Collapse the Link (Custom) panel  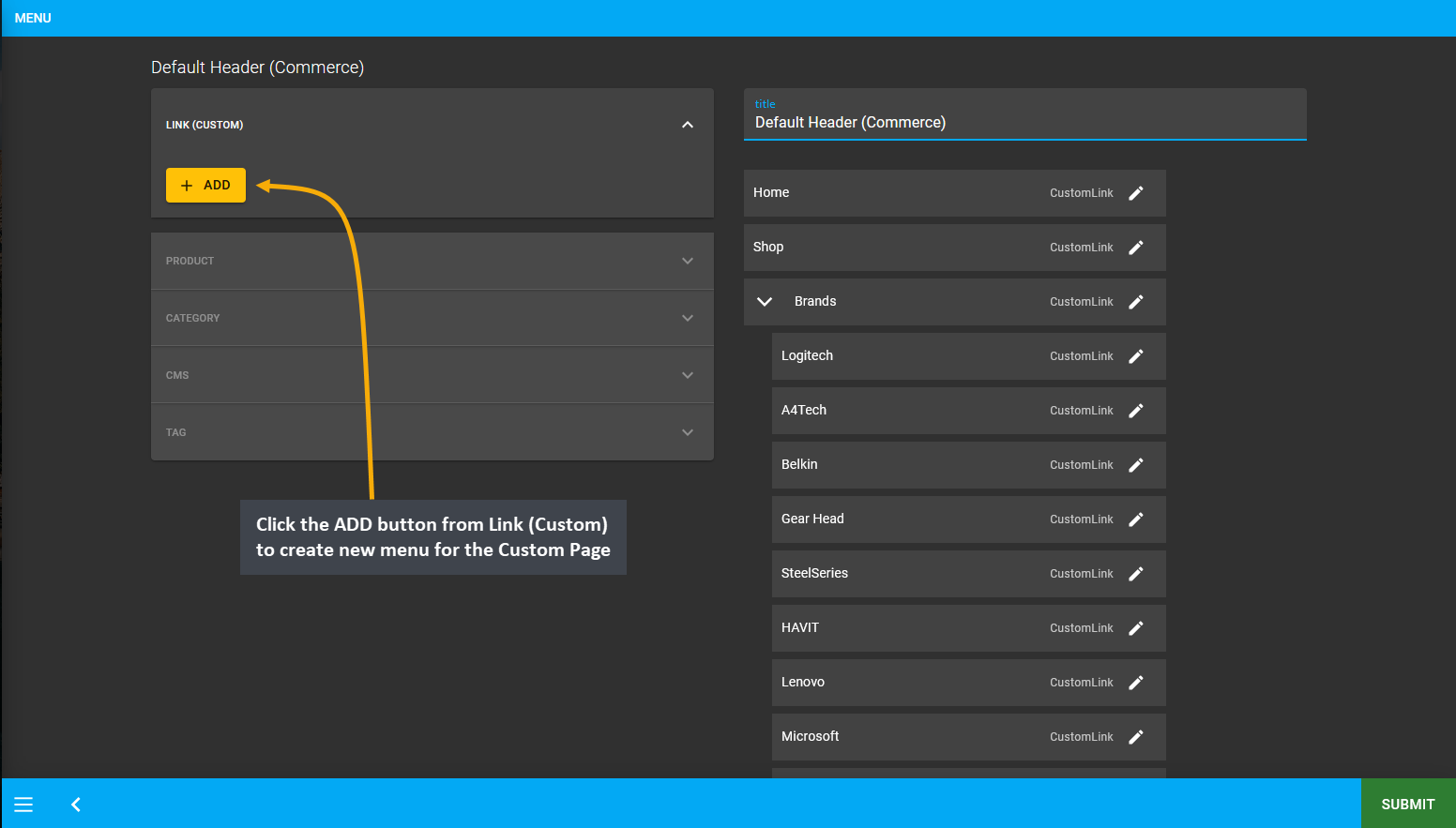pyautogui.click(x=688, y=125)
